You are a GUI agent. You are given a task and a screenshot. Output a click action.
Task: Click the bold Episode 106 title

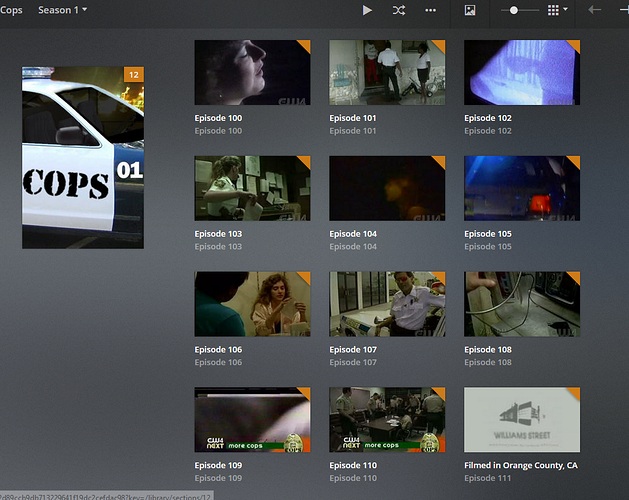coord(218,350)
